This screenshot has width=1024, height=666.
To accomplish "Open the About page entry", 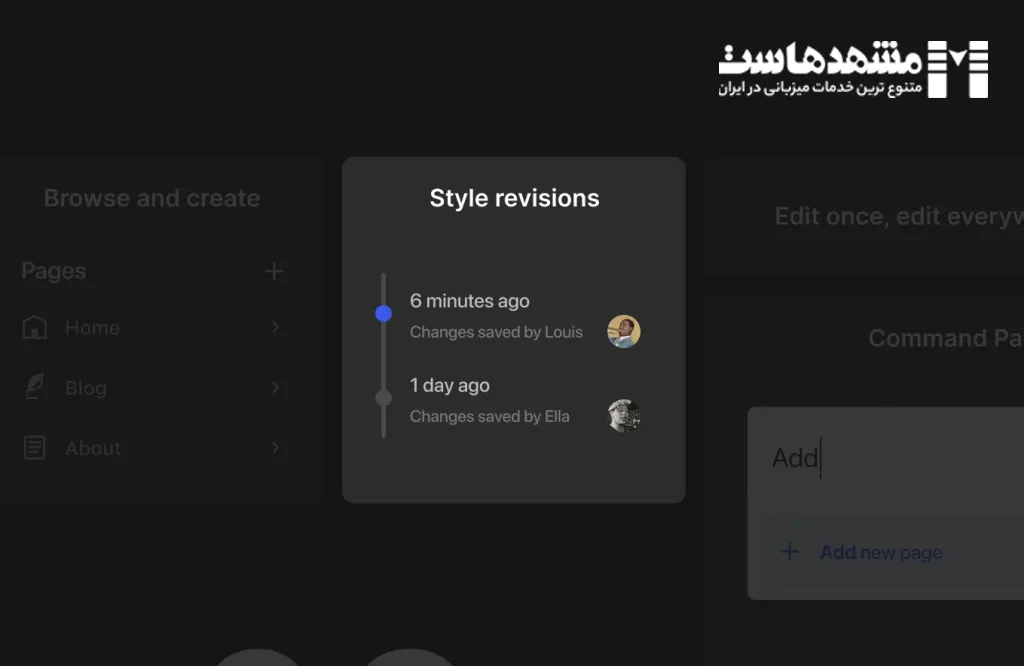I will point(93,448).
